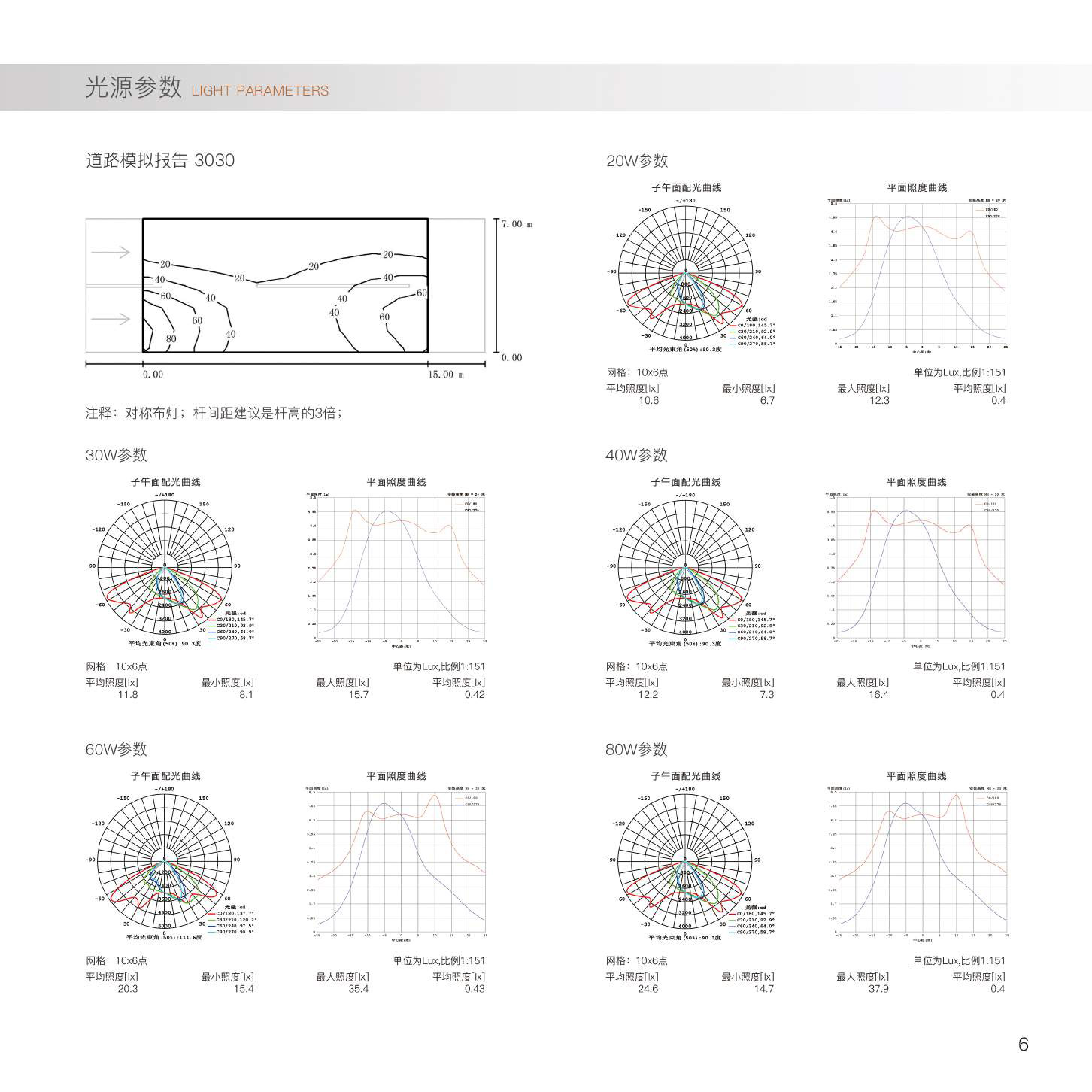This screenshot has height=1092, width=1092.
Task: Click the 30W参数 section heading
Action: pos(117,455)
